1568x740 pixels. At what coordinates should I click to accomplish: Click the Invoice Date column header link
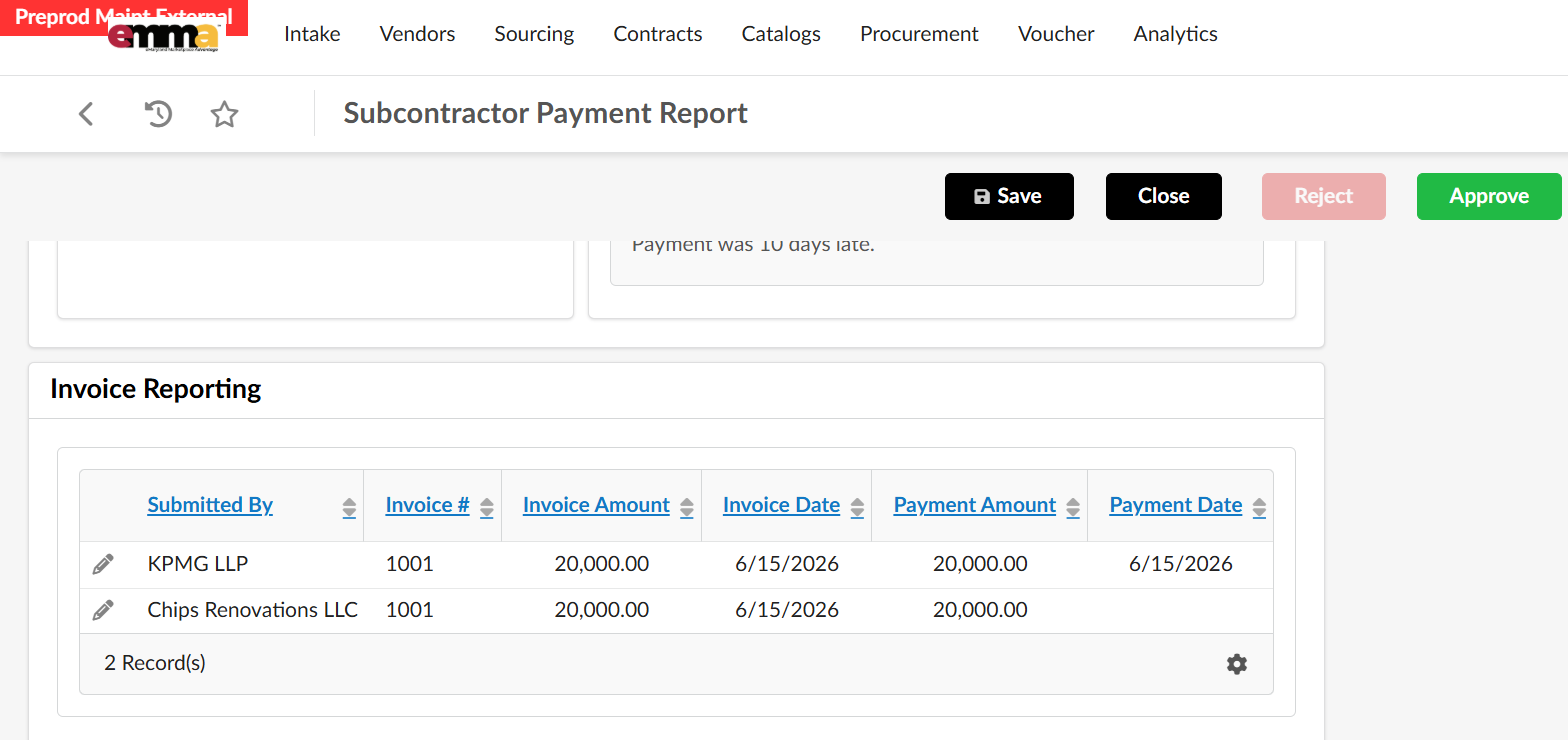[781, 505]
